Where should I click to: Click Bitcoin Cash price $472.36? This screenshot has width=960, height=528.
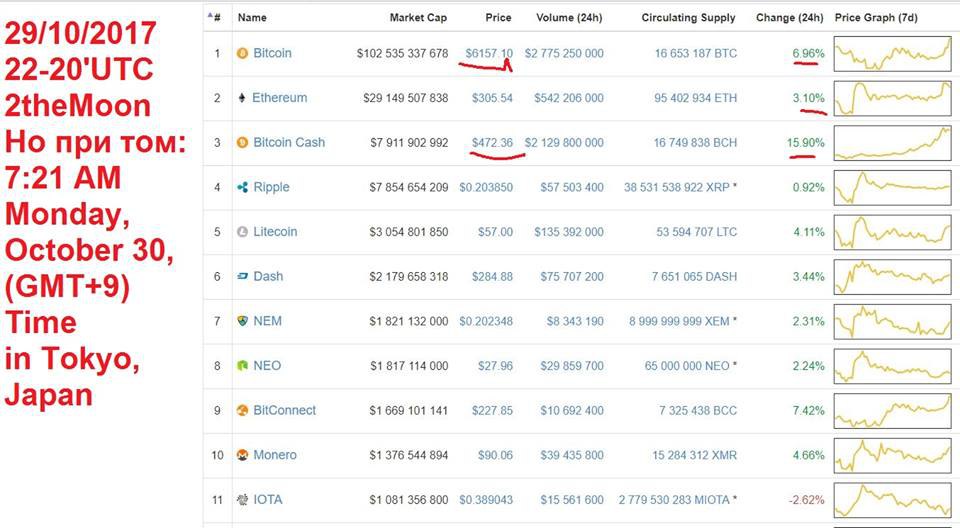492,143
